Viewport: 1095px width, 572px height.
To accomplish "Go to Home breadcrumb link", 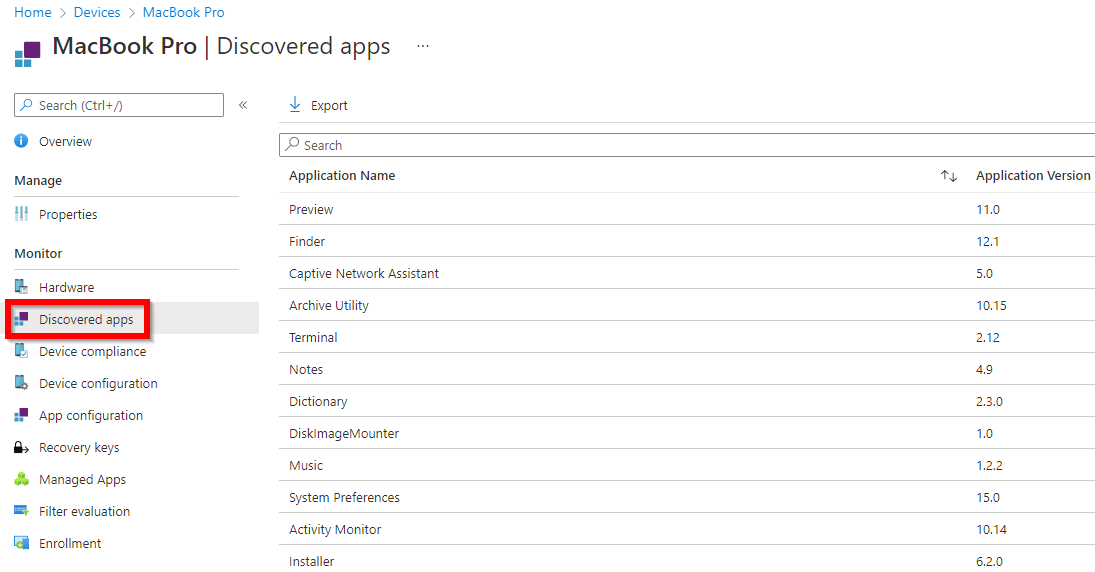I will [33, 12].
